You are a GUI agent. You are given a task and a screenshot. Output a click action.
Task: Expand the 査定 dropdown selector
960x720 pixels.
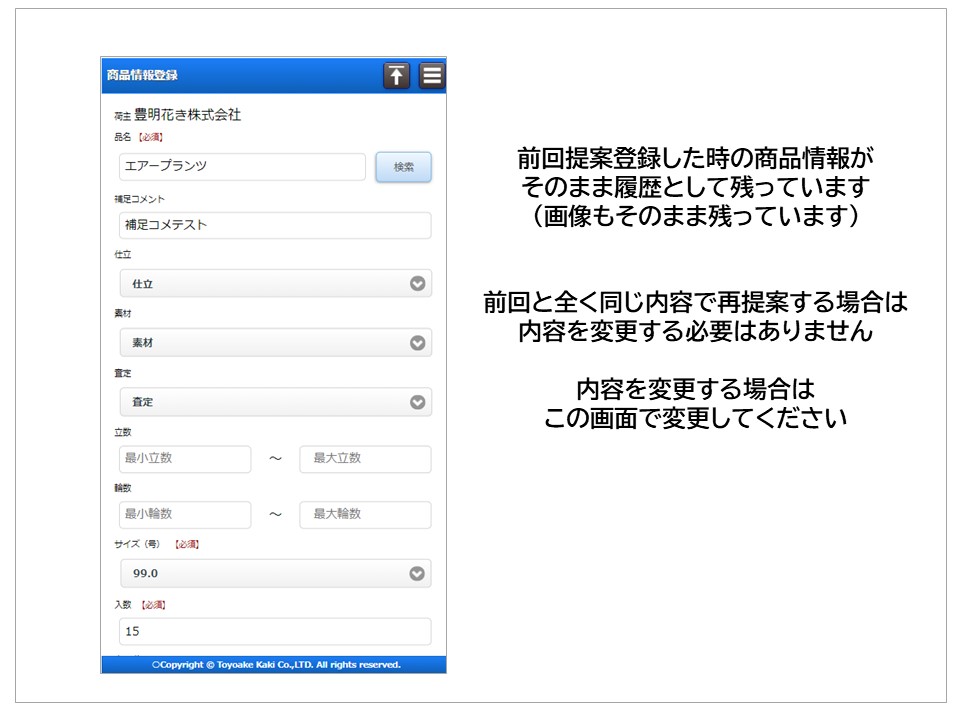pos(275,402)
